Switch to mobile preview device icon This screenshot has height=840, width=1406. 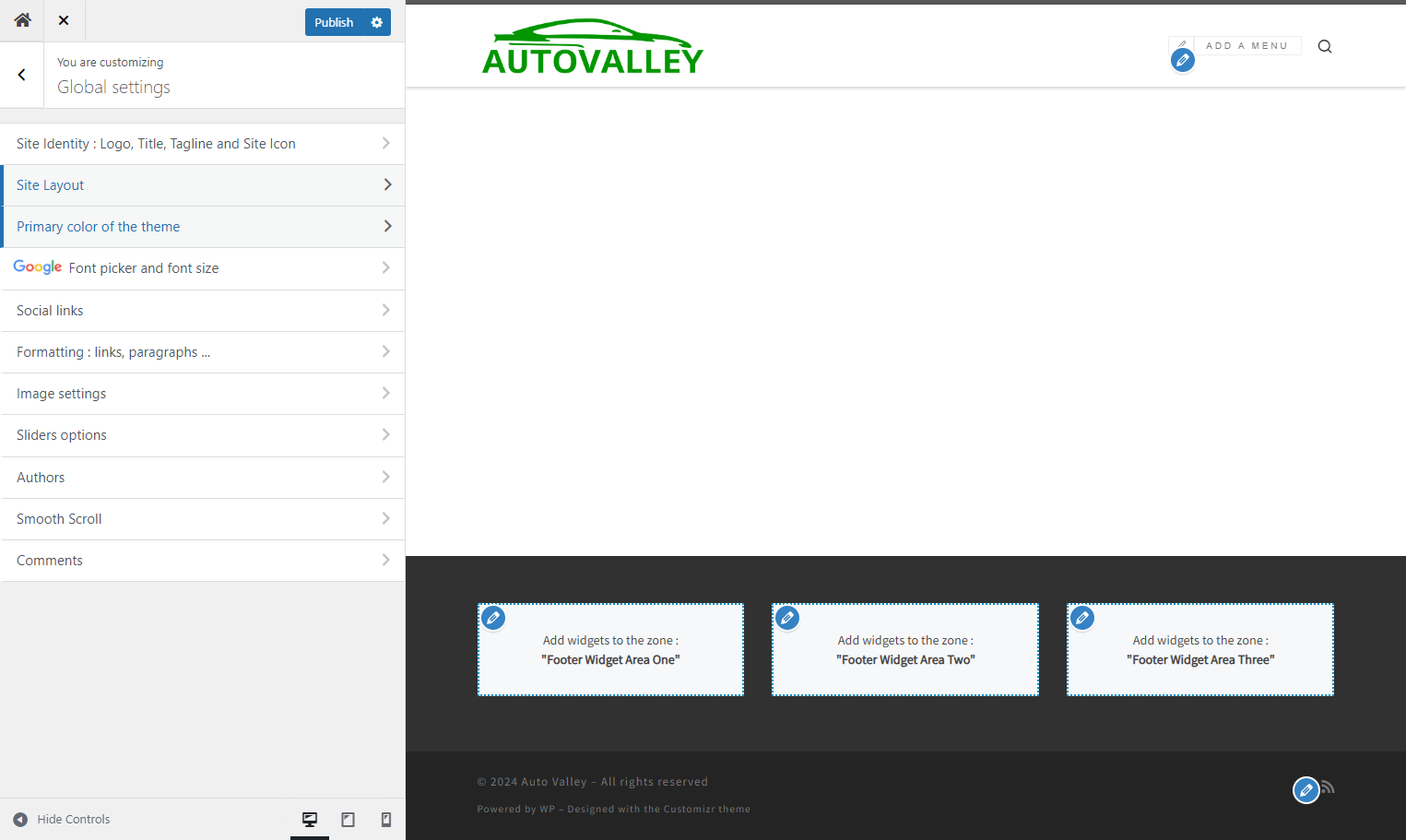point(386,820)
